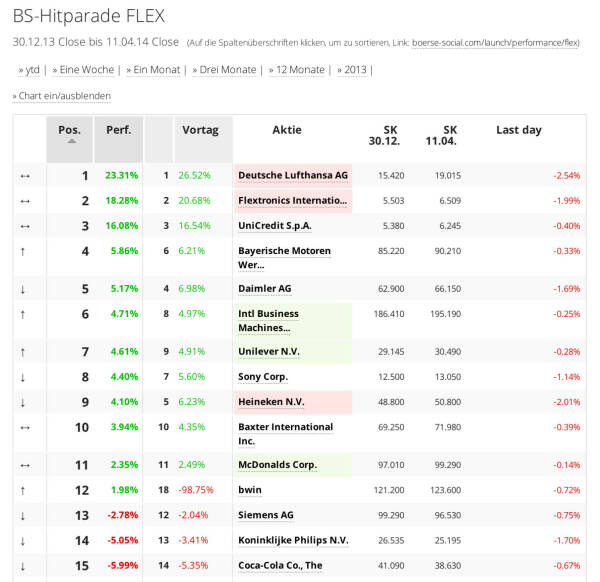Click the pink Heineken N.V. cell

[292, 402]
